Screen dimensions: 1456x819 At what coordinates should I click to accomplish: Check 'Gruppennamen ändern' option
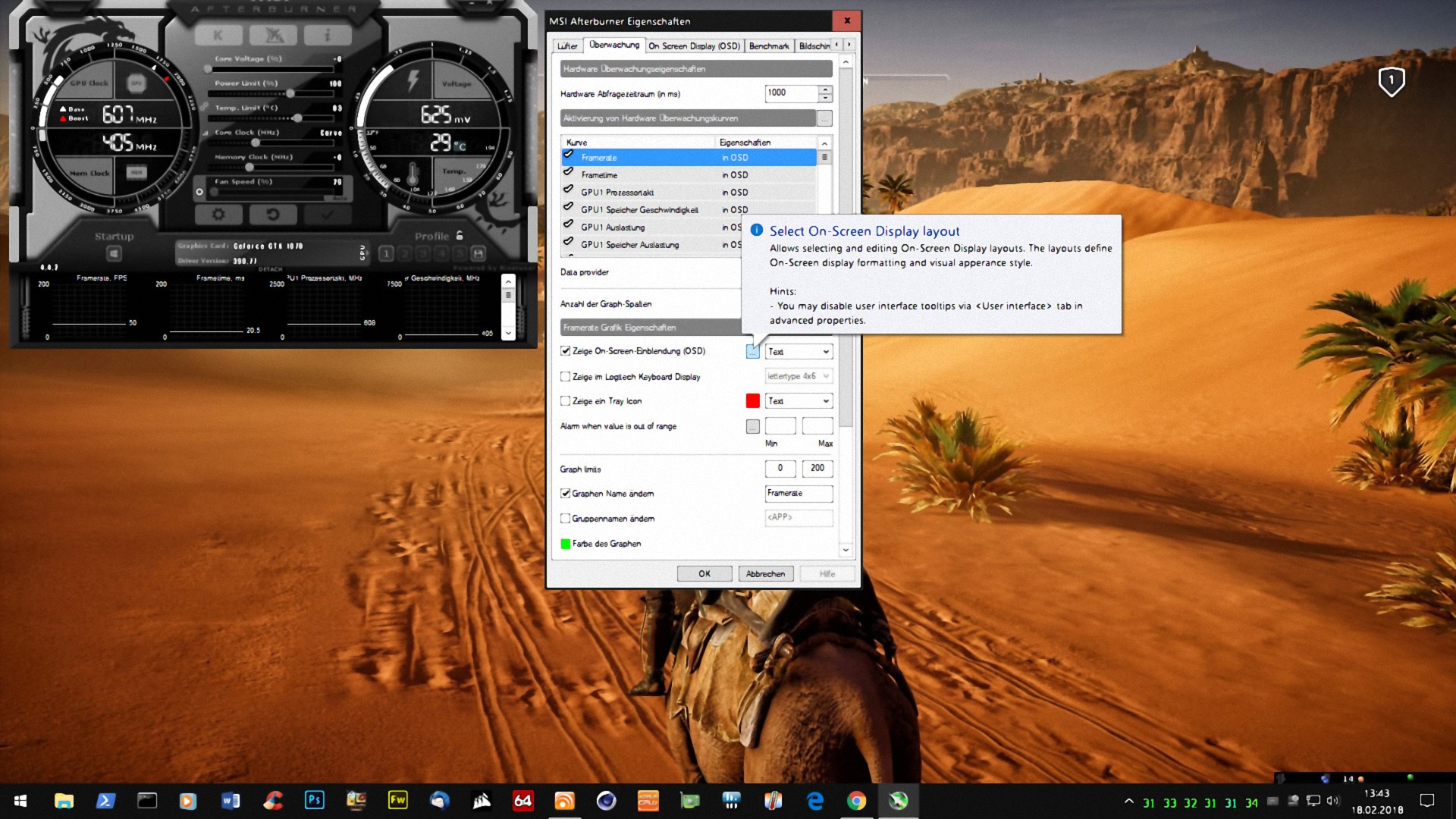point(565,519)
